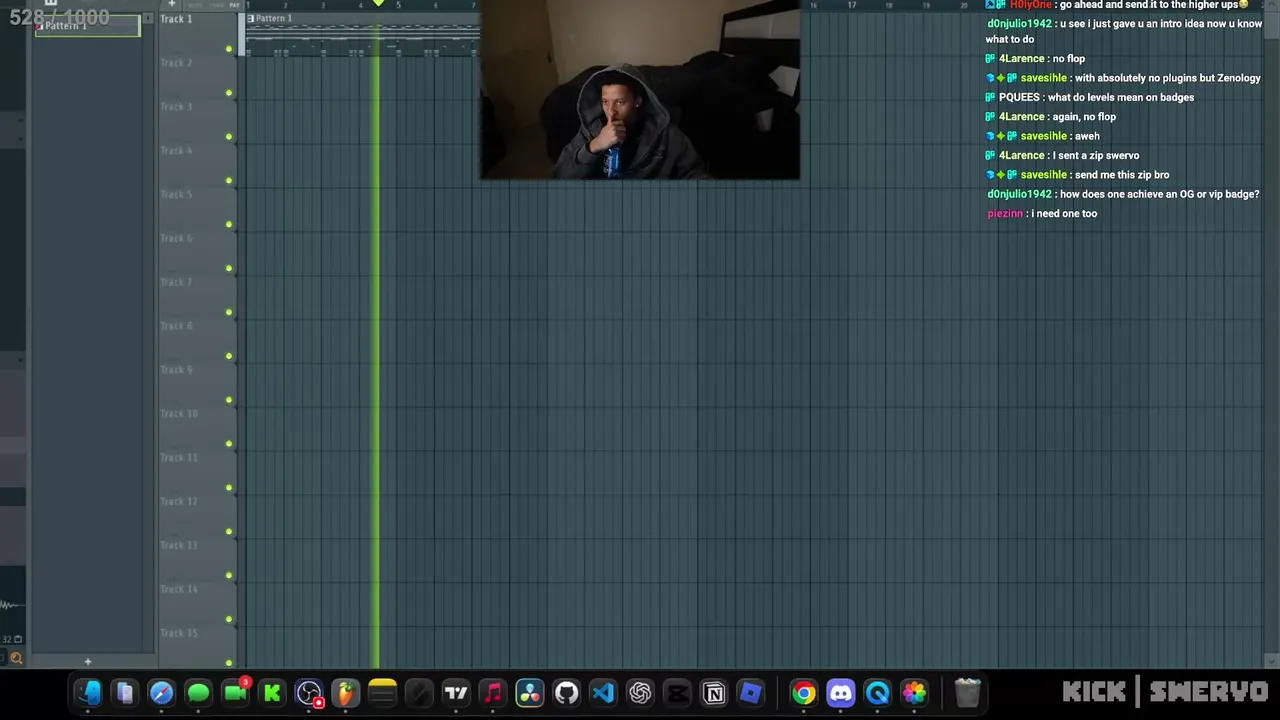Click savesihle on the 'aweh' message

[x=1043, y=136]
